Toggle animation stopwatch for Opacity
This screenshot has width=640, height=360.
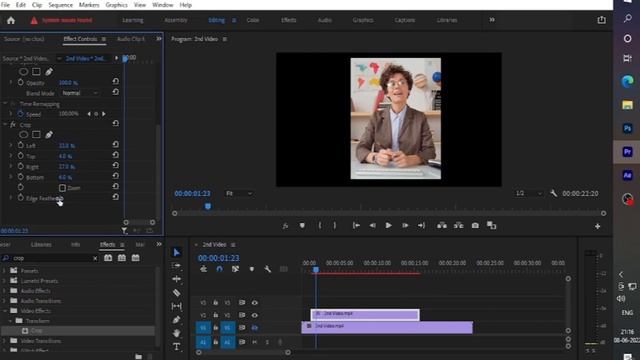coord(20,82)
